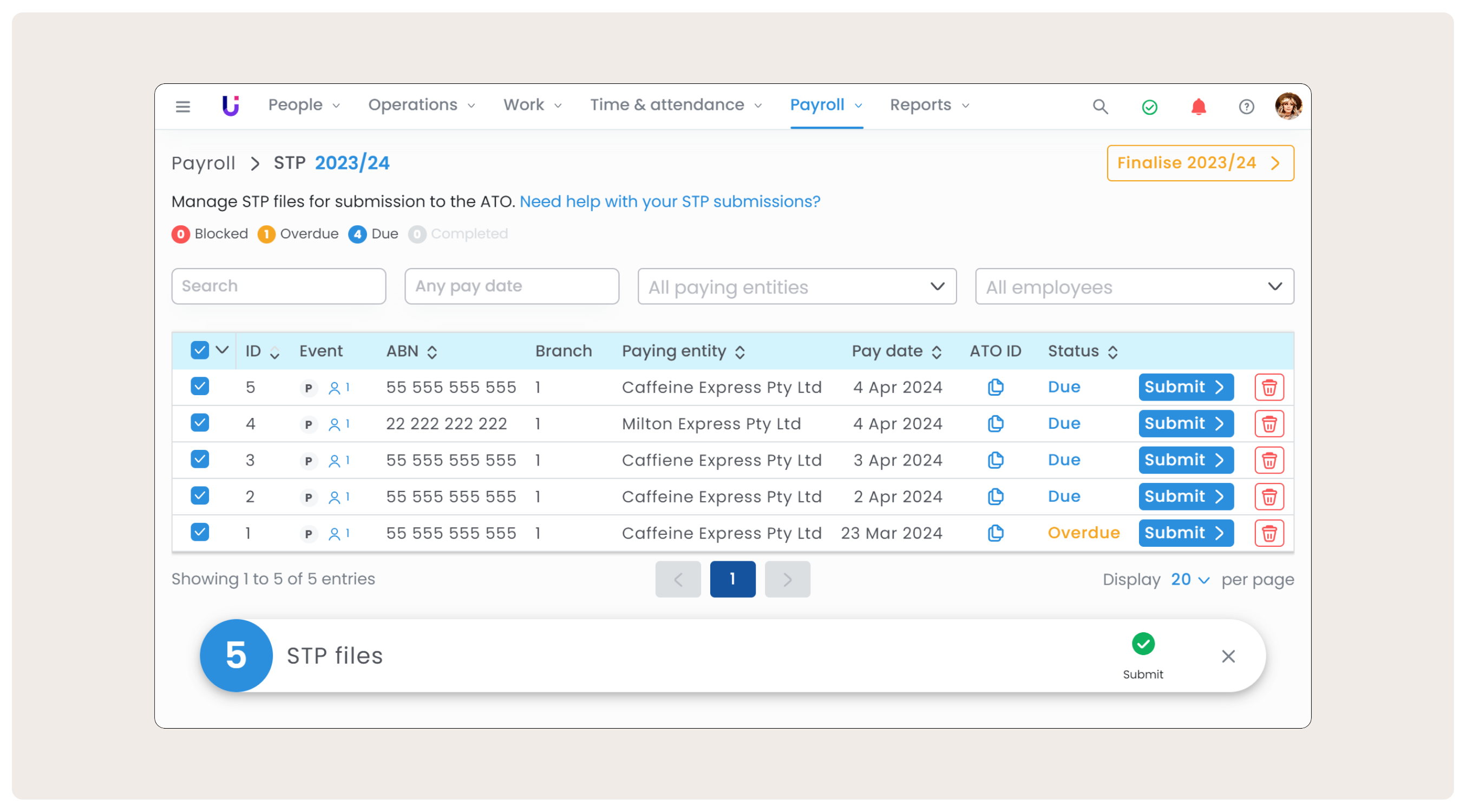Viewport: 1466px width, 812px height.
Task: Click the search magnifier icon
Action: 1099,107
